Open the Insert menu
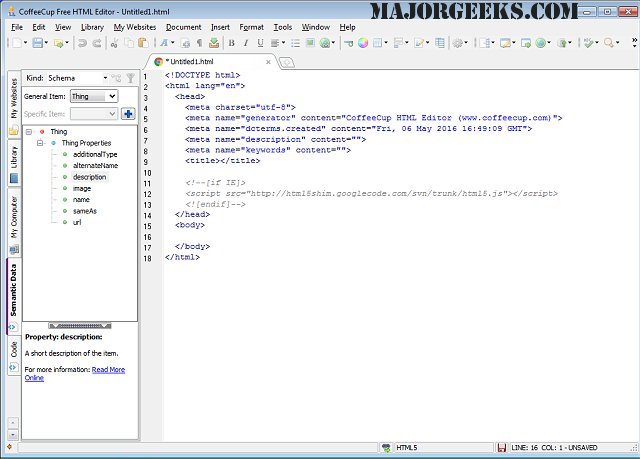 point(220,27)
